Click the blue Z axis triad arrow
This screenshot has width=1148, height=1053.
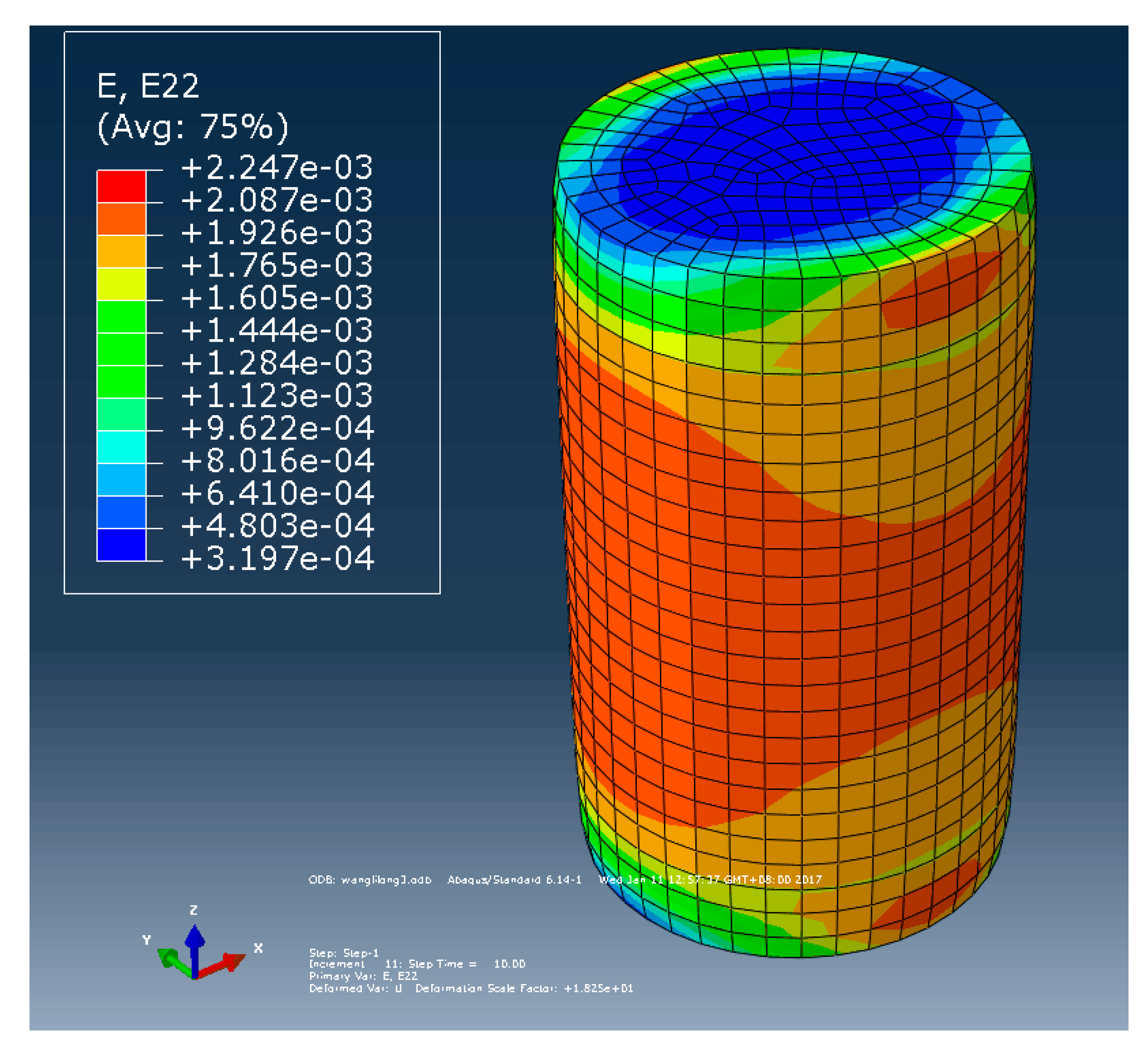tap(195, 944)
